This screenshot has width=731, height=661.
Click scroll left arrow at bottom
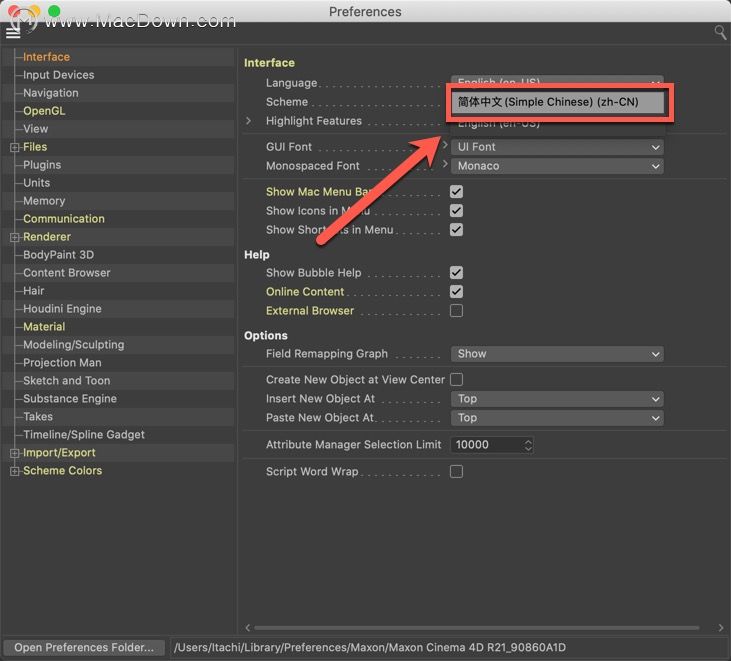click(x=248, y=627)
